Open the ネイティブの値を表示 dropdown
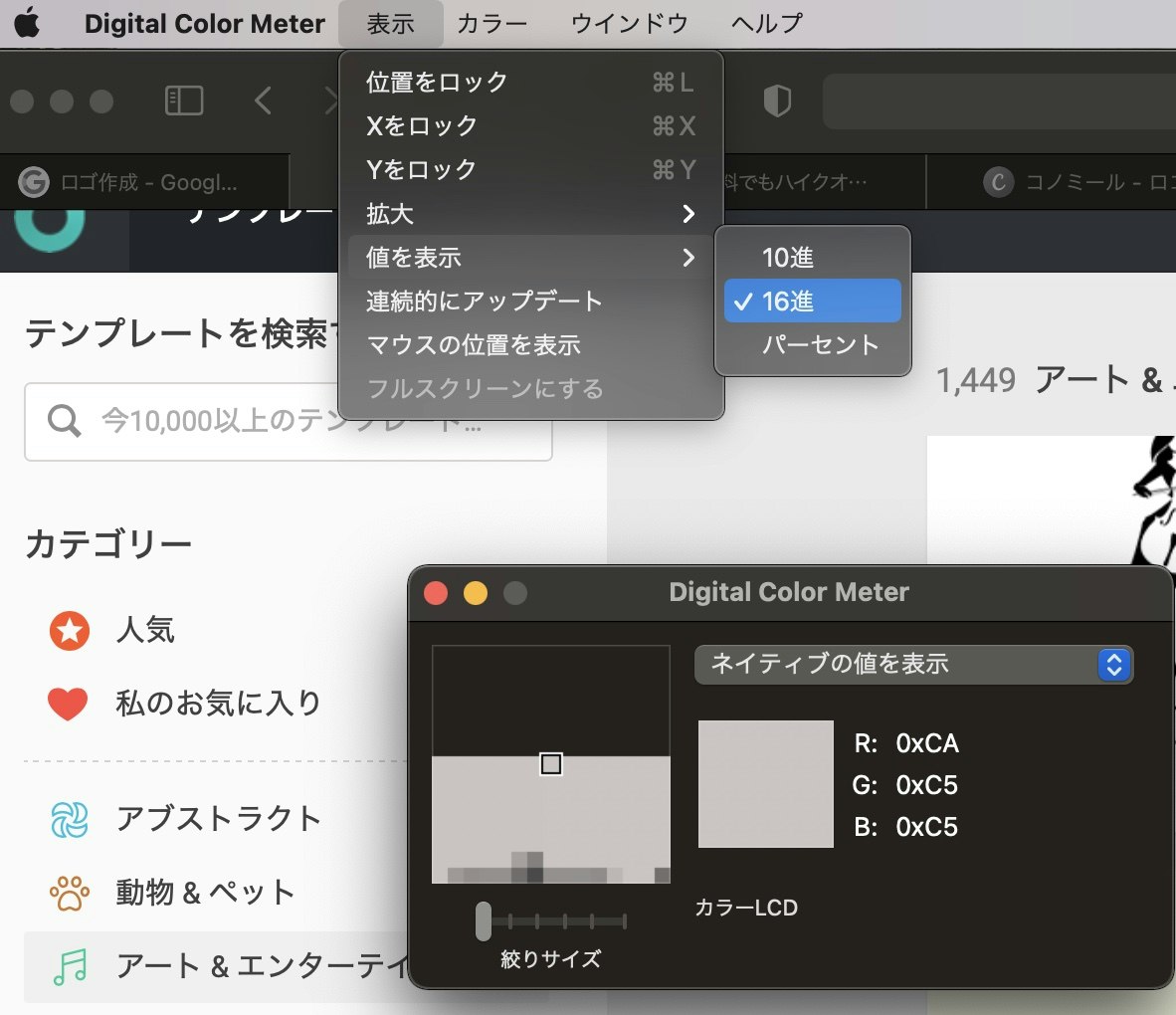Image resolution: width=1176 pixels, height=1015 pixels. 912,665
